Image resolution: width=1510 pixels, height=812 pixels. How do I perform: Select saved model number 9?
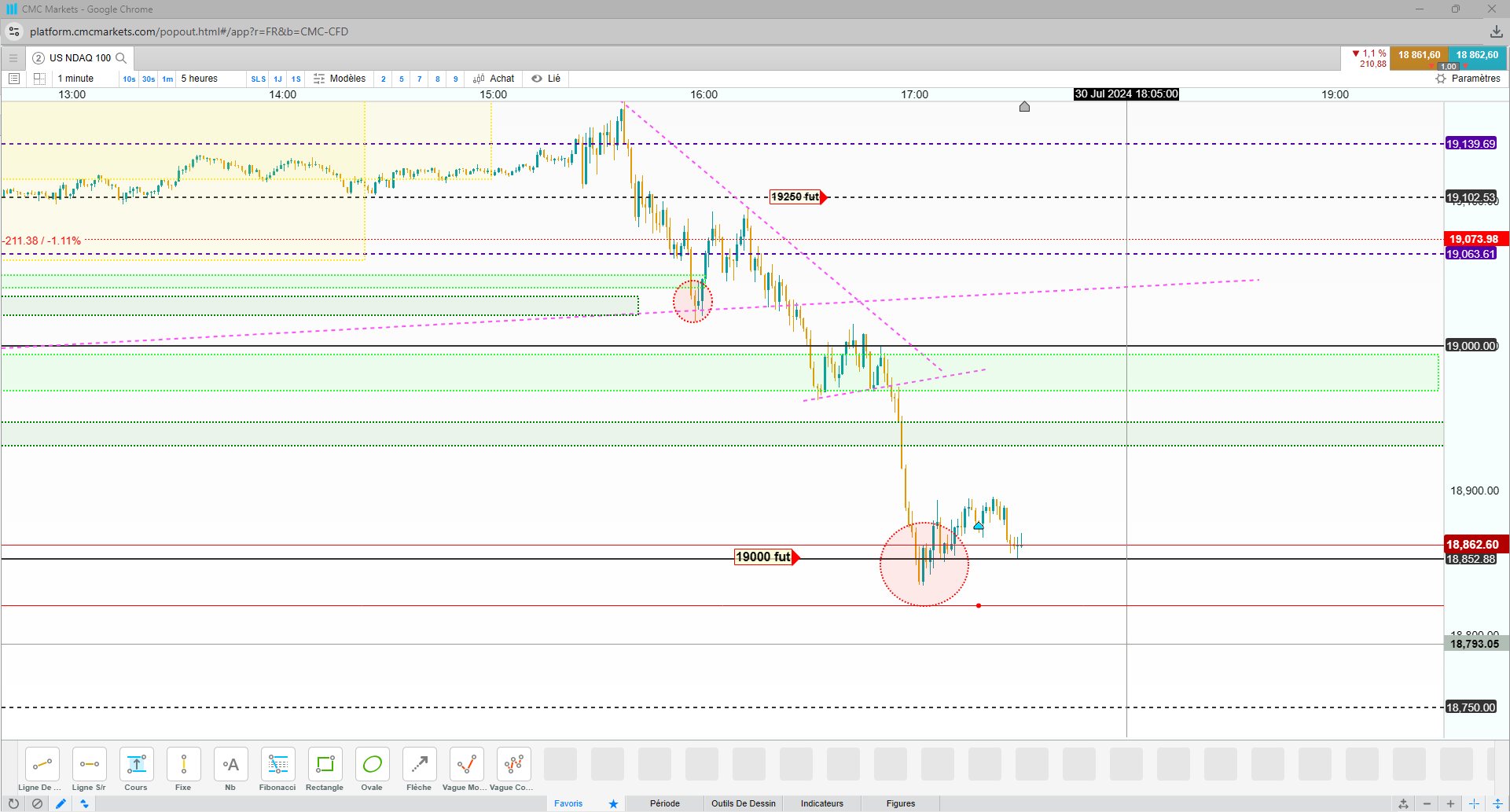[456, 79]
